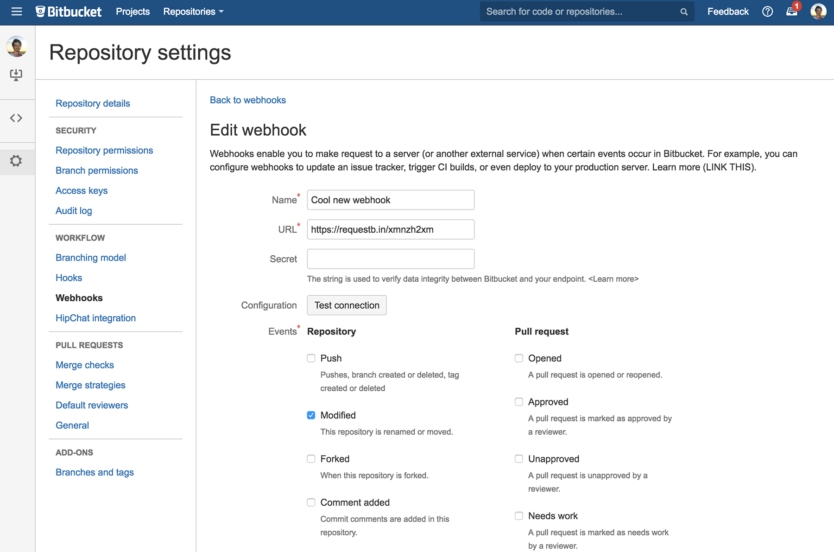Enable the Forked event checkbox
The image size is (834, 552).
click(311, 459)
